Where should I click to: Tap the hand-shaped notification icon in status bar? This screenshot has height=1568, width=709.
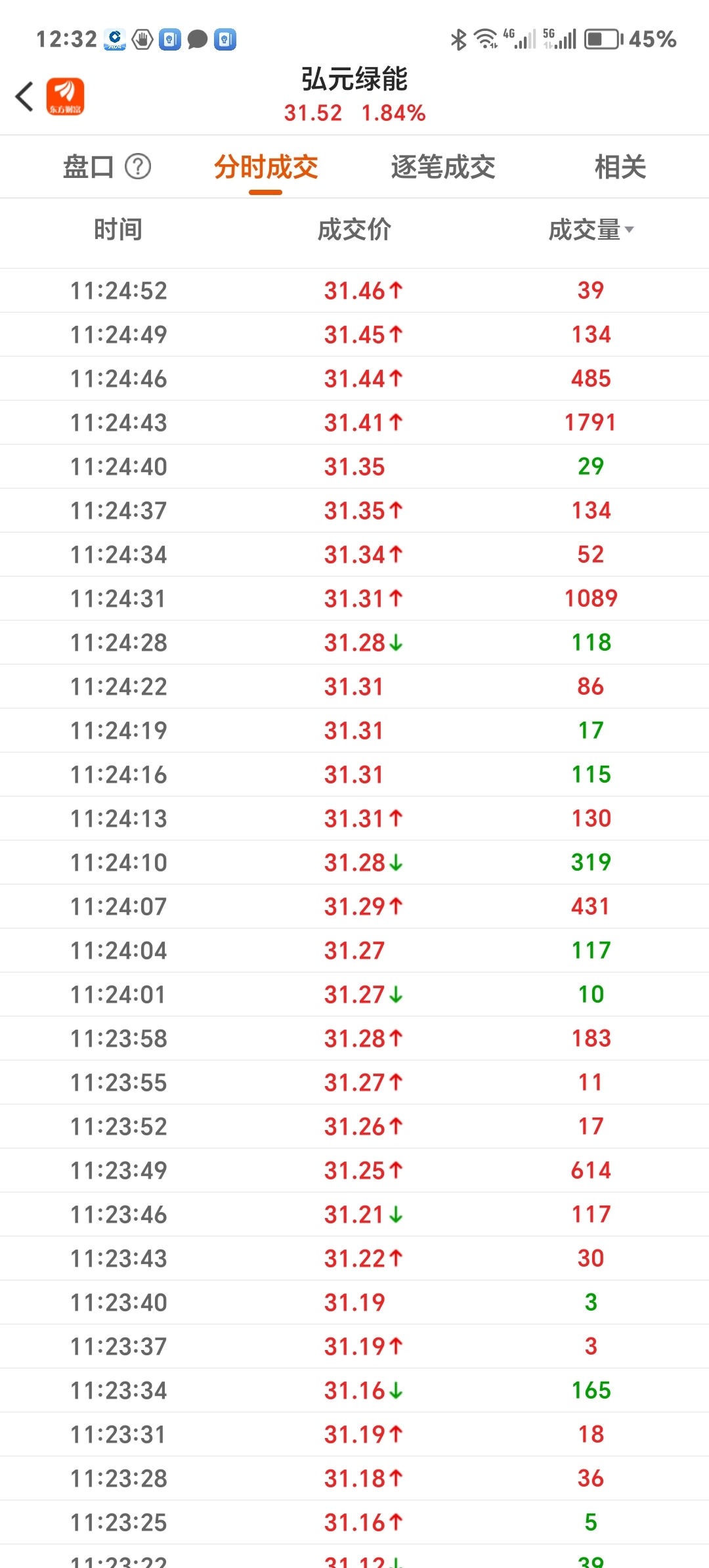[x=142, y=39]
